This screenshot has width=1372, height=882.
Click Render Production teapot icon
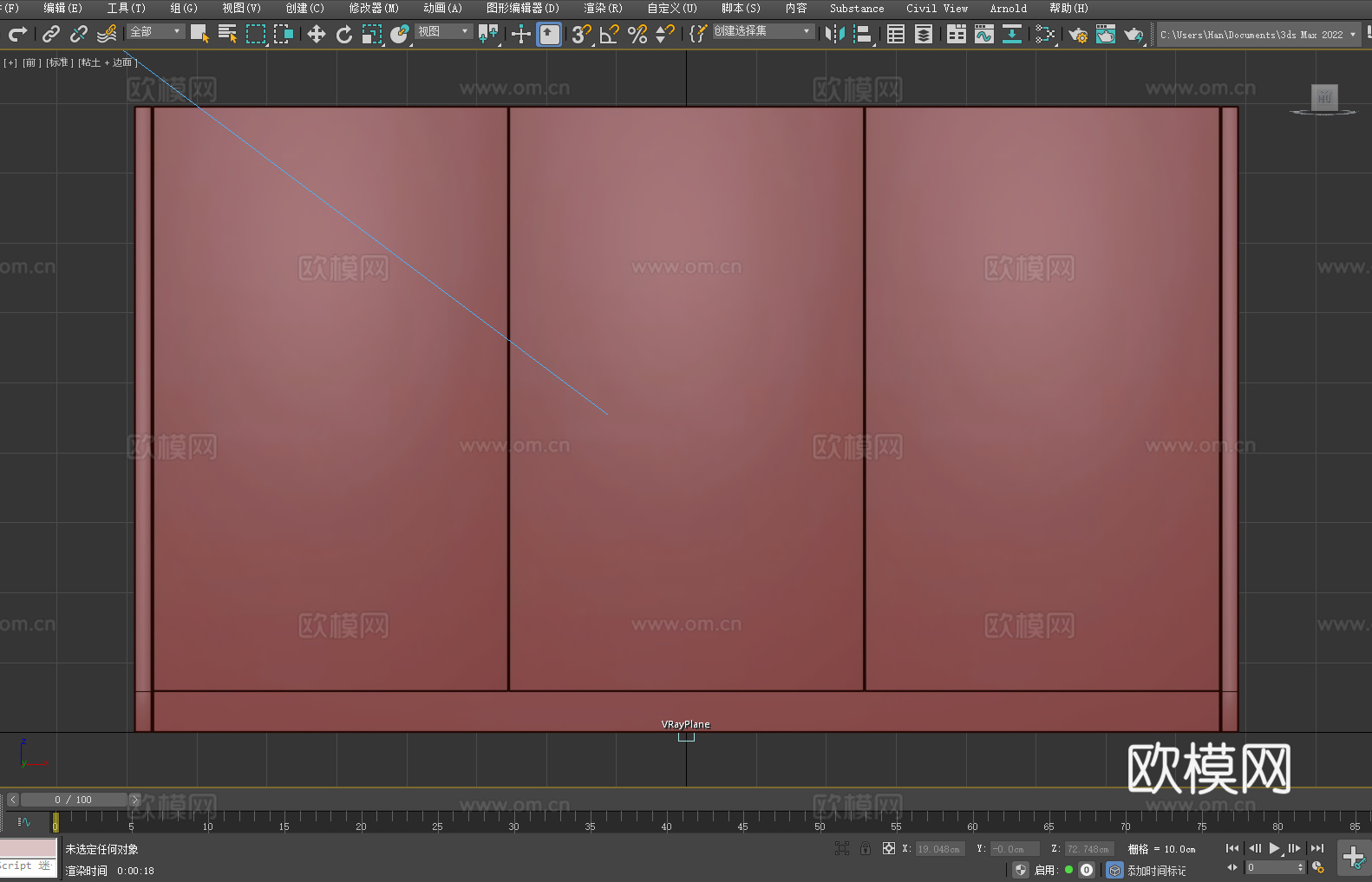click(x=1134, y=34)
